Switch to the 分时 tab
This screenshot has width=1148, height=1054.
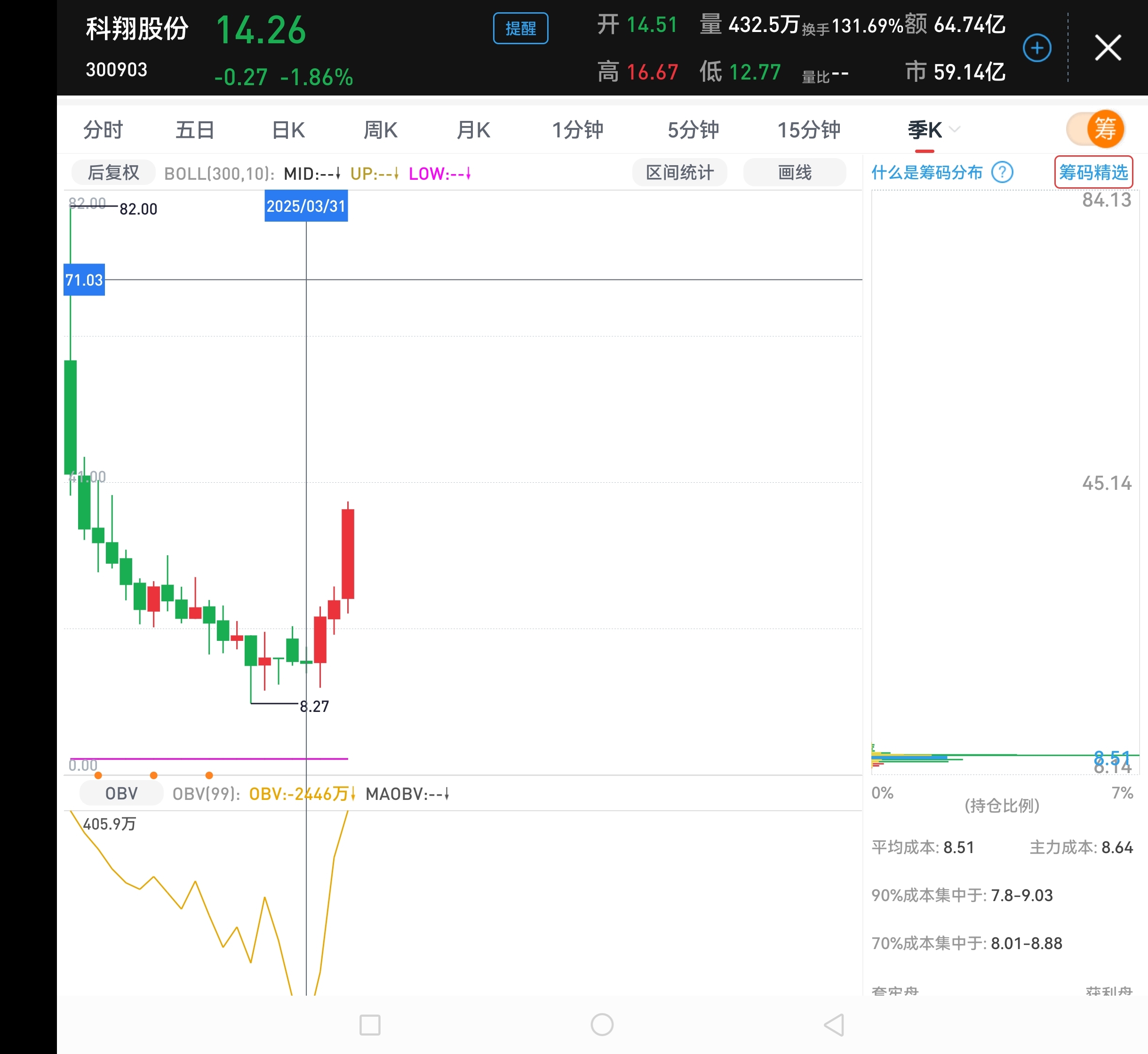(103, 130)
